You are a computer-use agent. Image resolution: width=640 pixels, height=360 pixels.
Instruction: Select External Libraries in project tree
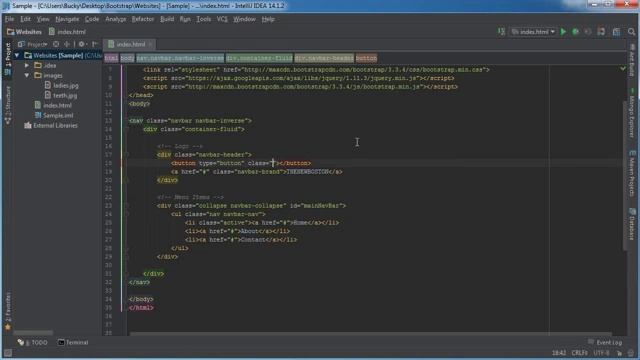pyautogui.click(x=51, y=126)
